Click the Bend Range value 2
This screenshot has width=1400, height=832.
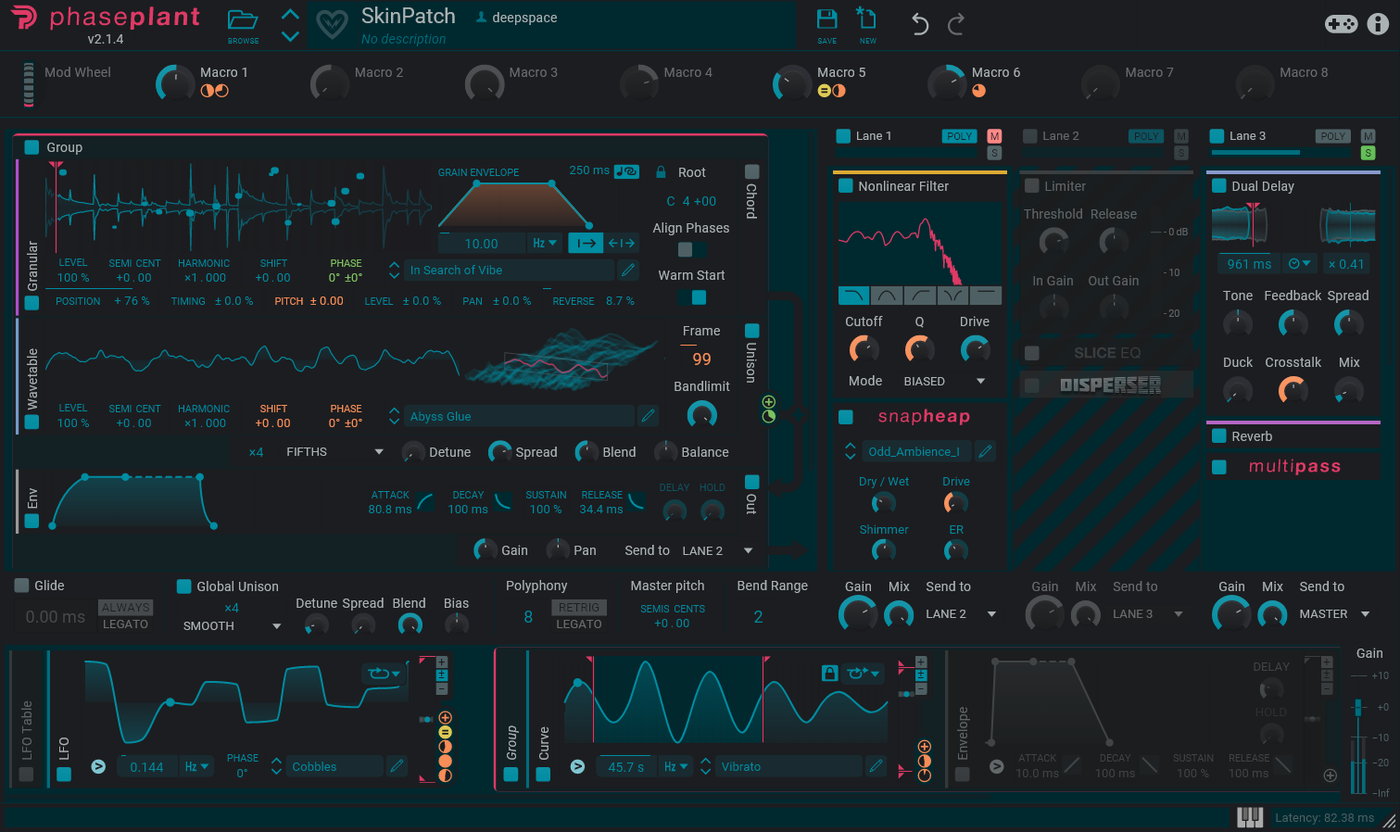click(758, 616)
